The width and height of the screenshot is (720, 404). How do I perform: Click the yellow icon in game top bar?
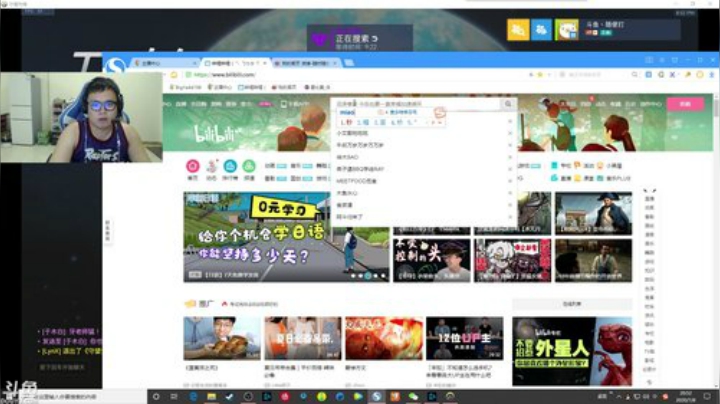(518, 30)
